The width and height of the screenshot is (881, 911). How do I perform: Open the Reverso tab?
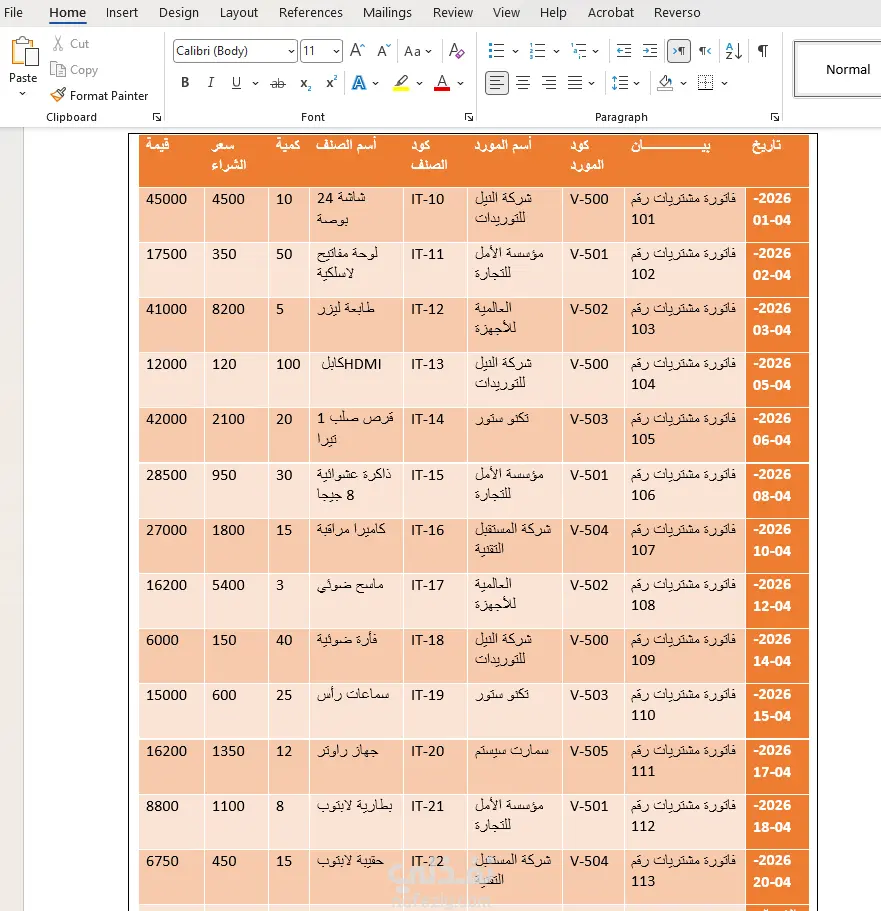[677, 12]
